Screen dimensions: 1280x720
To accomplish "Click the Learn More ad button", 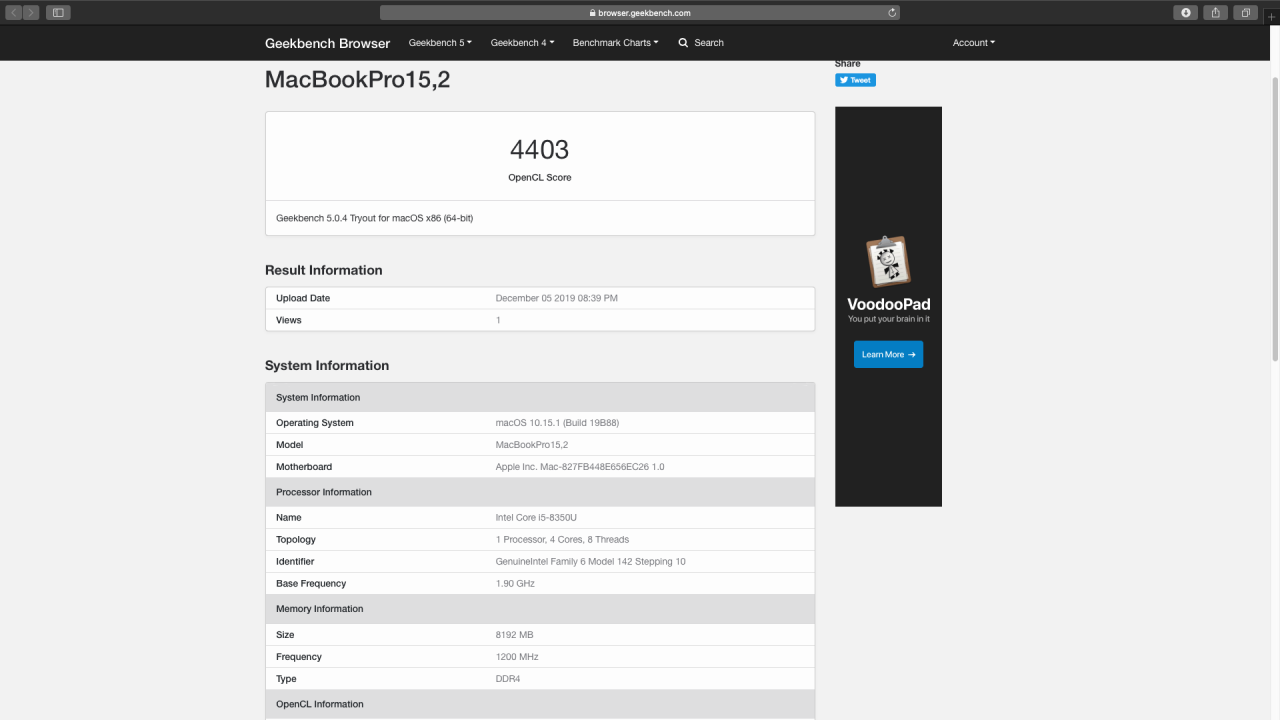I will 888,354.
